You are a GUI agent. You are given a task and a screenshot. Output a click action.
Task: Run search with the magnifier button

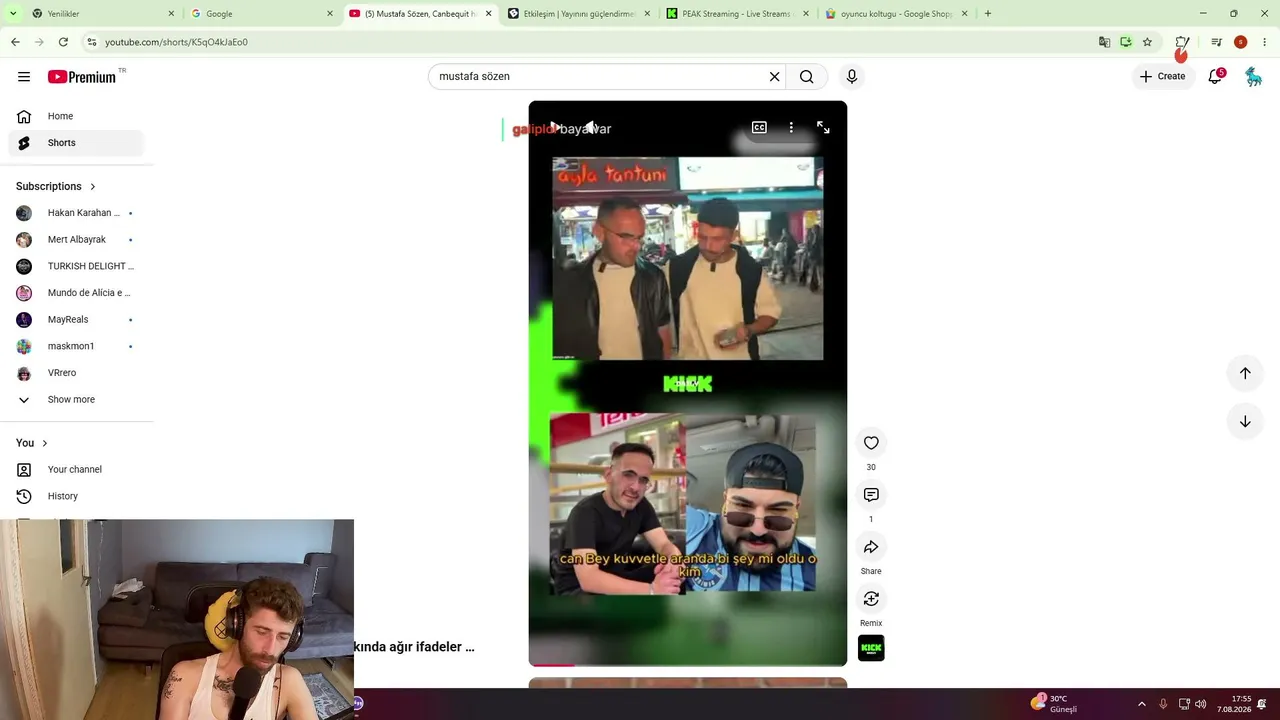click(x=807, y=77)
